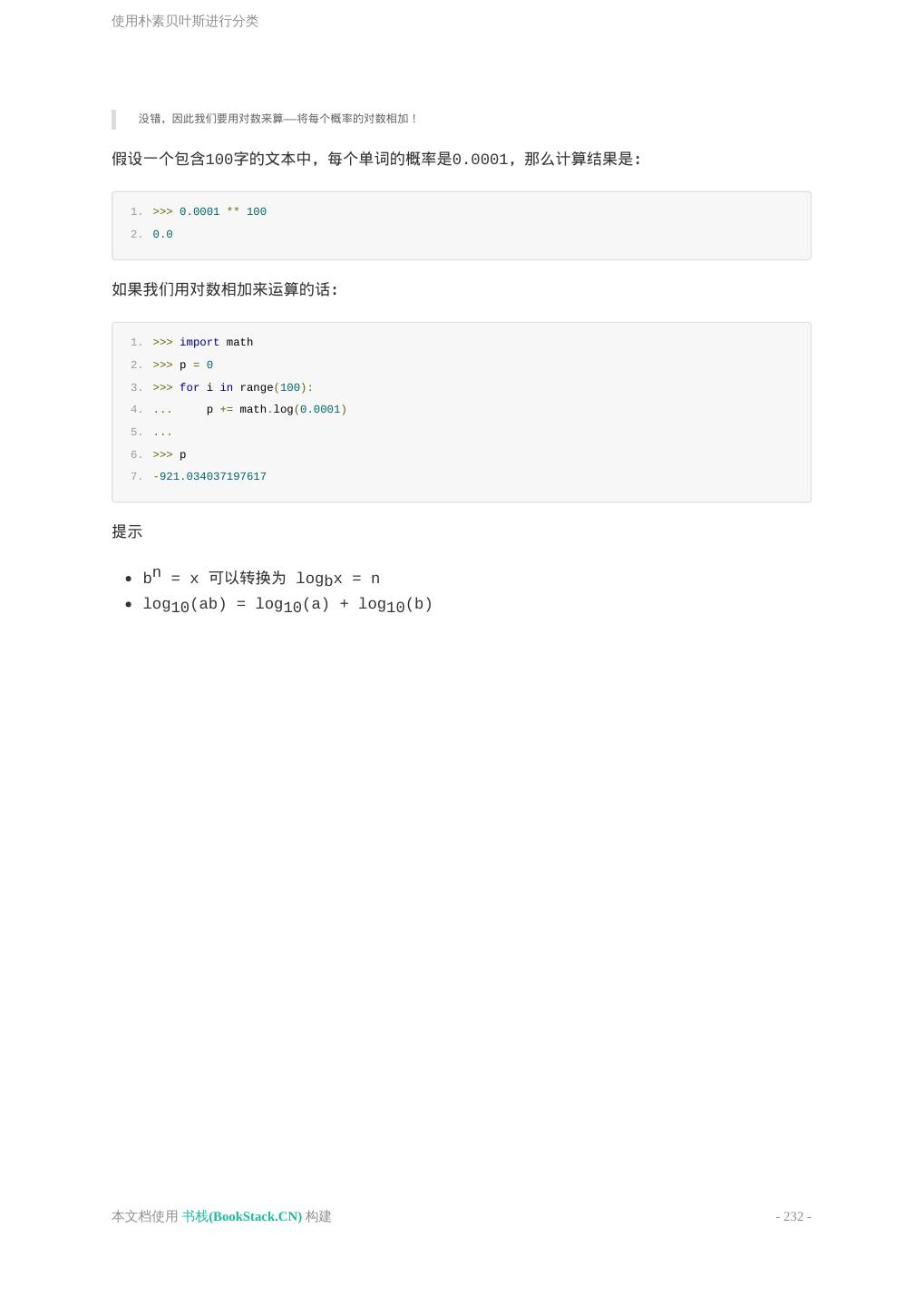Click the code line 0.0001 ** 100
Viewport: 924px width, 1306px height.
tap(222, 212)
